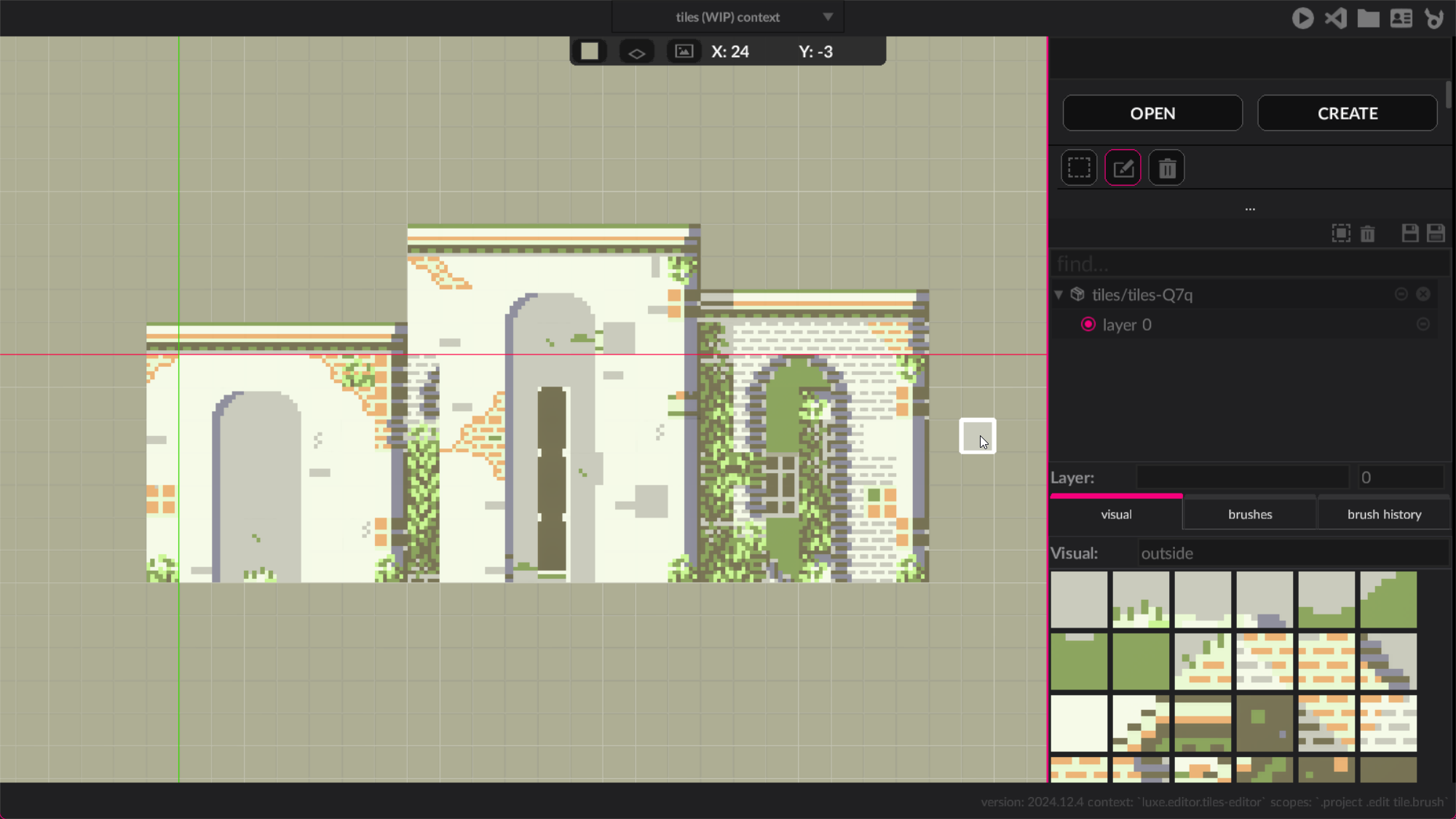
Task: Click the OPEN button
Action: click(x=1152, y=114)
